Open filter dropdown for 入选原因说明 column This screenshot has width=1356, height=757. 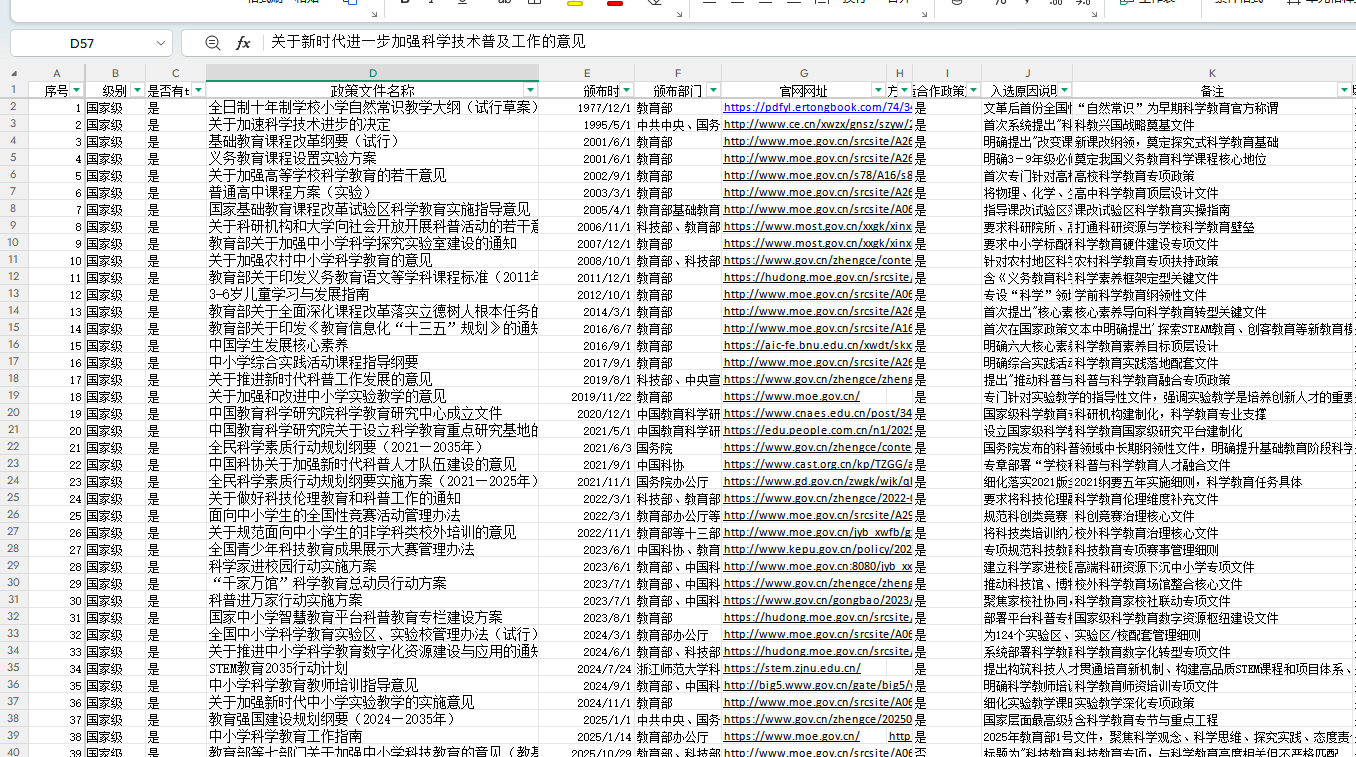[x=1064, y=90]
